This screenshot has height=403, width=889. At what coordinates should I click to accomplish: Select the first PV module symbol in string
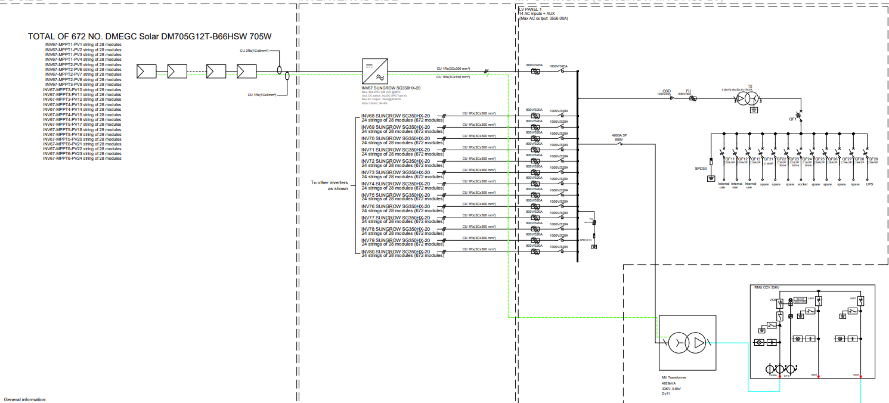pos(147,71)
